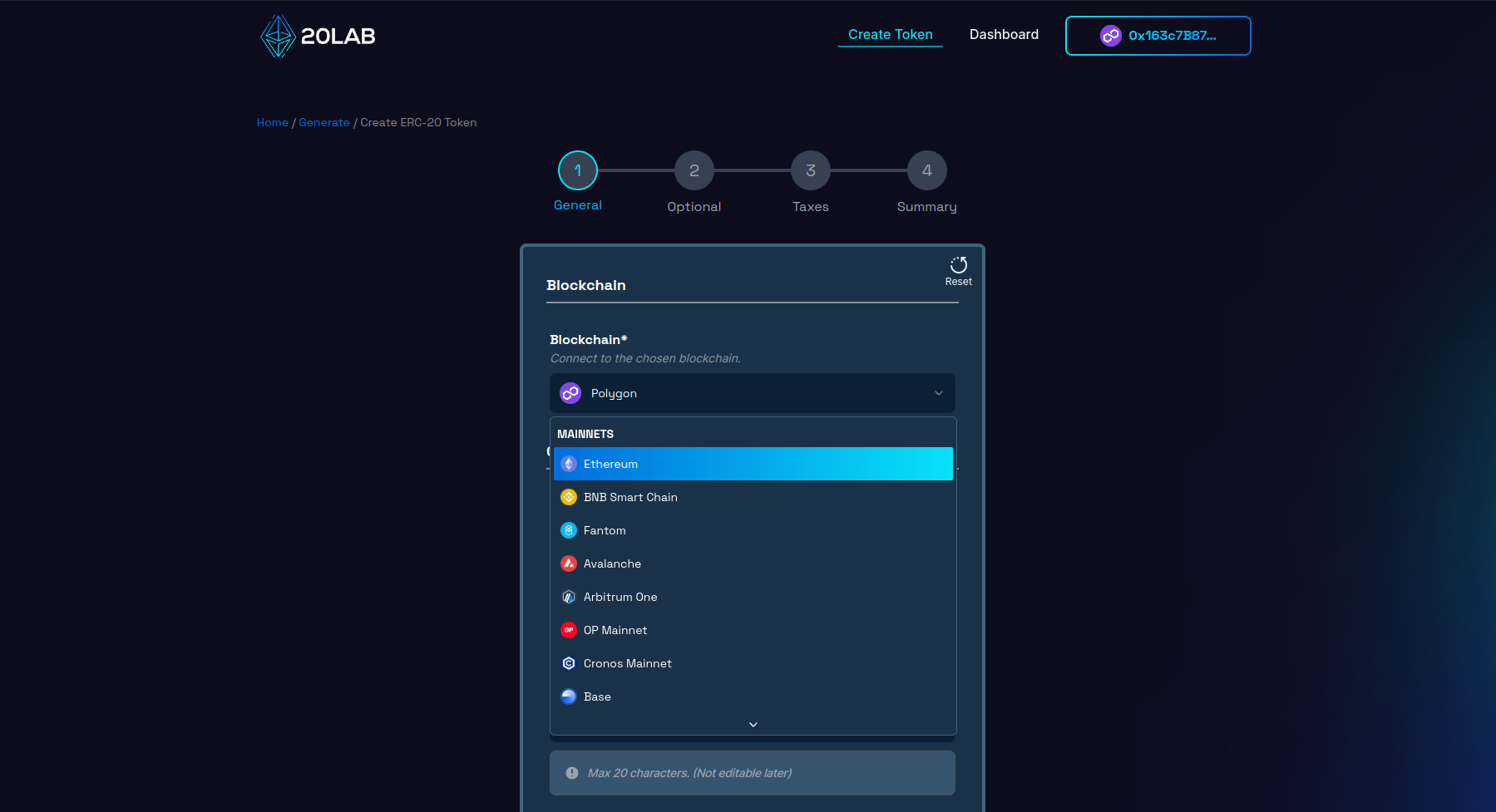Open the Create Token tab
Viewport: 1496px width, 812px height.
tap(890, 34)
